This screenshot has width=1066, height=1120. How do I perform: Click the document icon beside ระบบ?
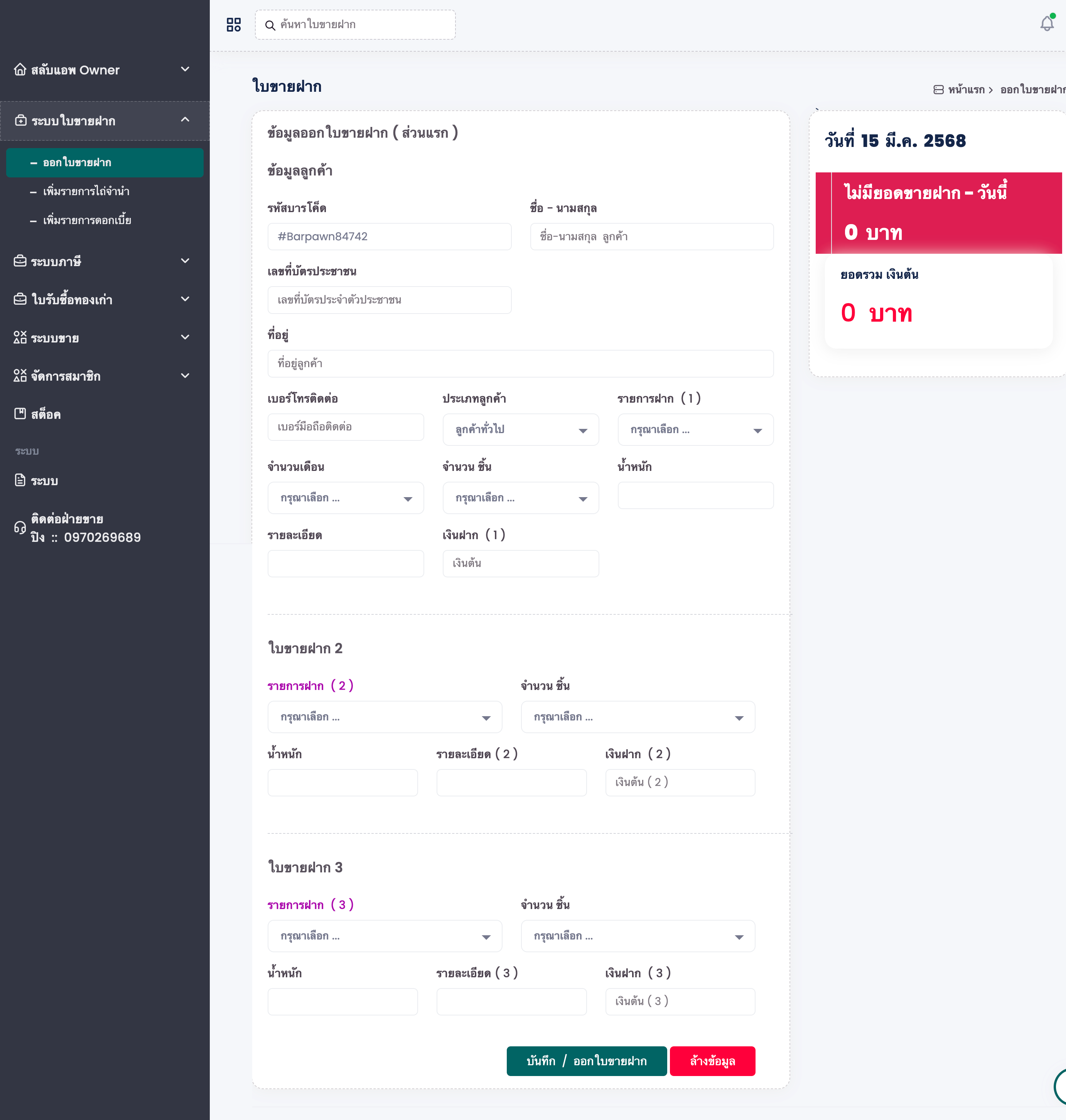pyautogui.click(x=20, y=480)
